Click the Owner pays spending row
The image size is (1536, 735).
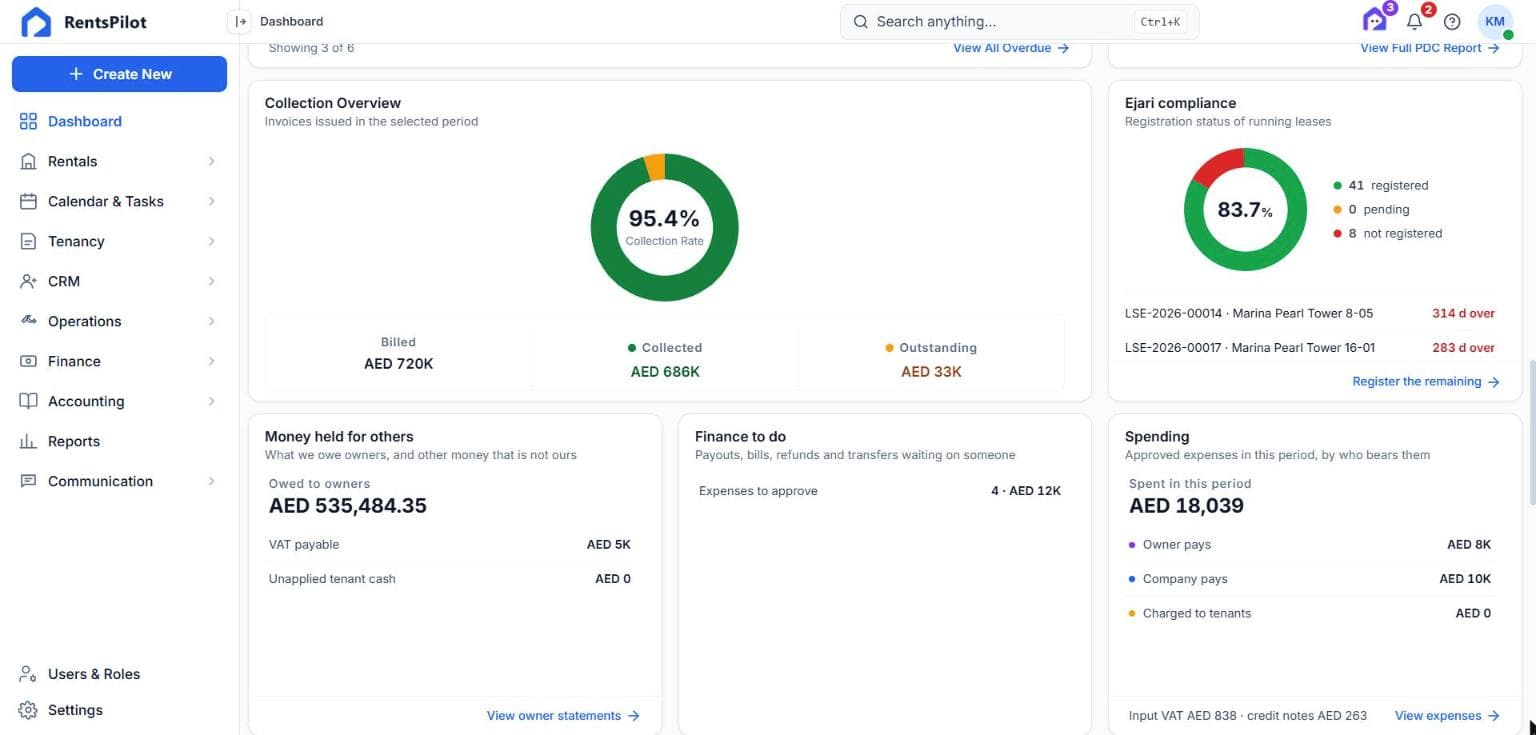(x=1309, y=545)
